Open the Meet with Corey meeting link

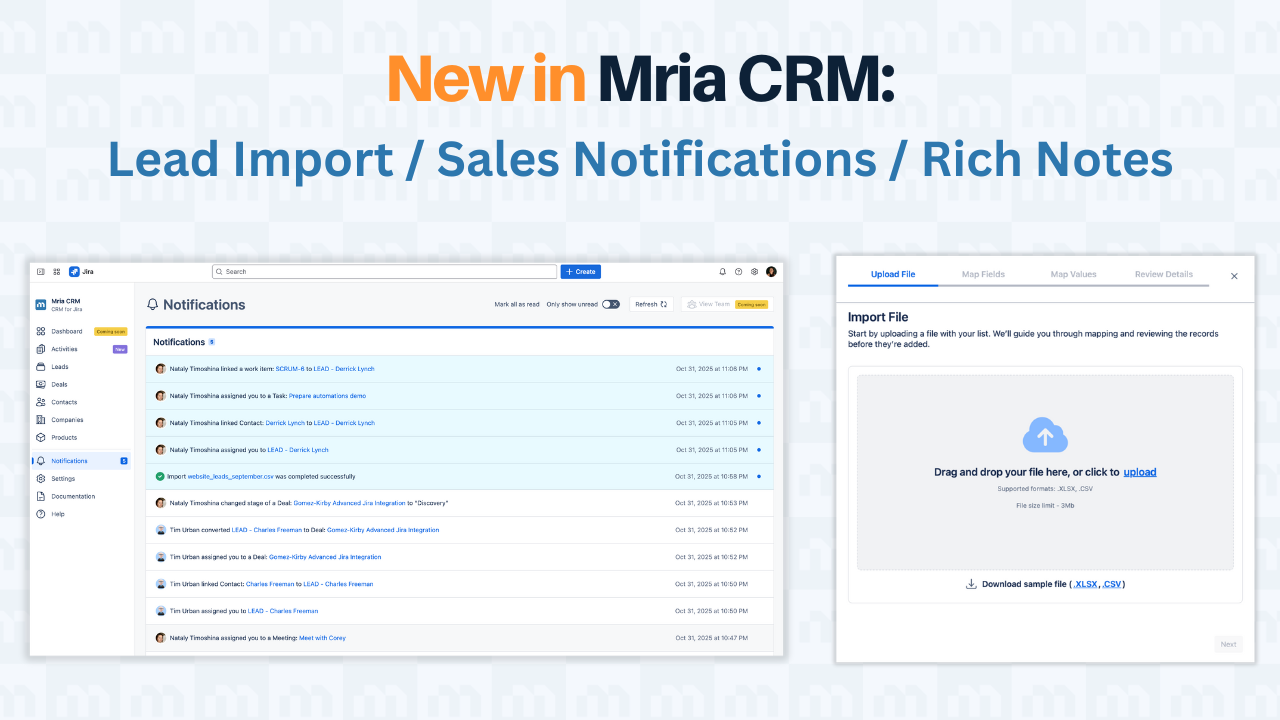[322, 637]
